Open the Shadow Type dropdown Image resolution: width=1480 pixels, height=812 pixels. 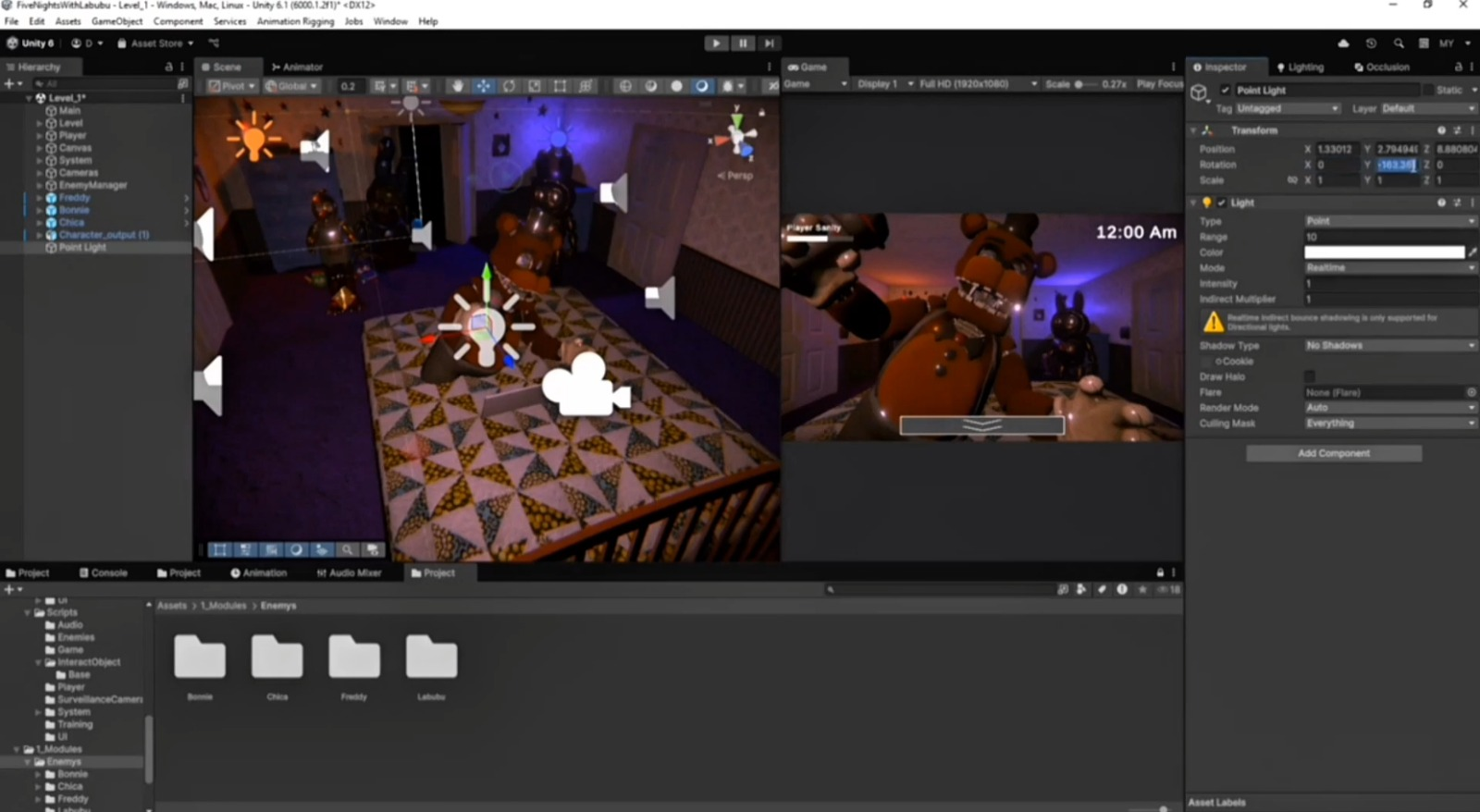click(x=1391, y=346)
